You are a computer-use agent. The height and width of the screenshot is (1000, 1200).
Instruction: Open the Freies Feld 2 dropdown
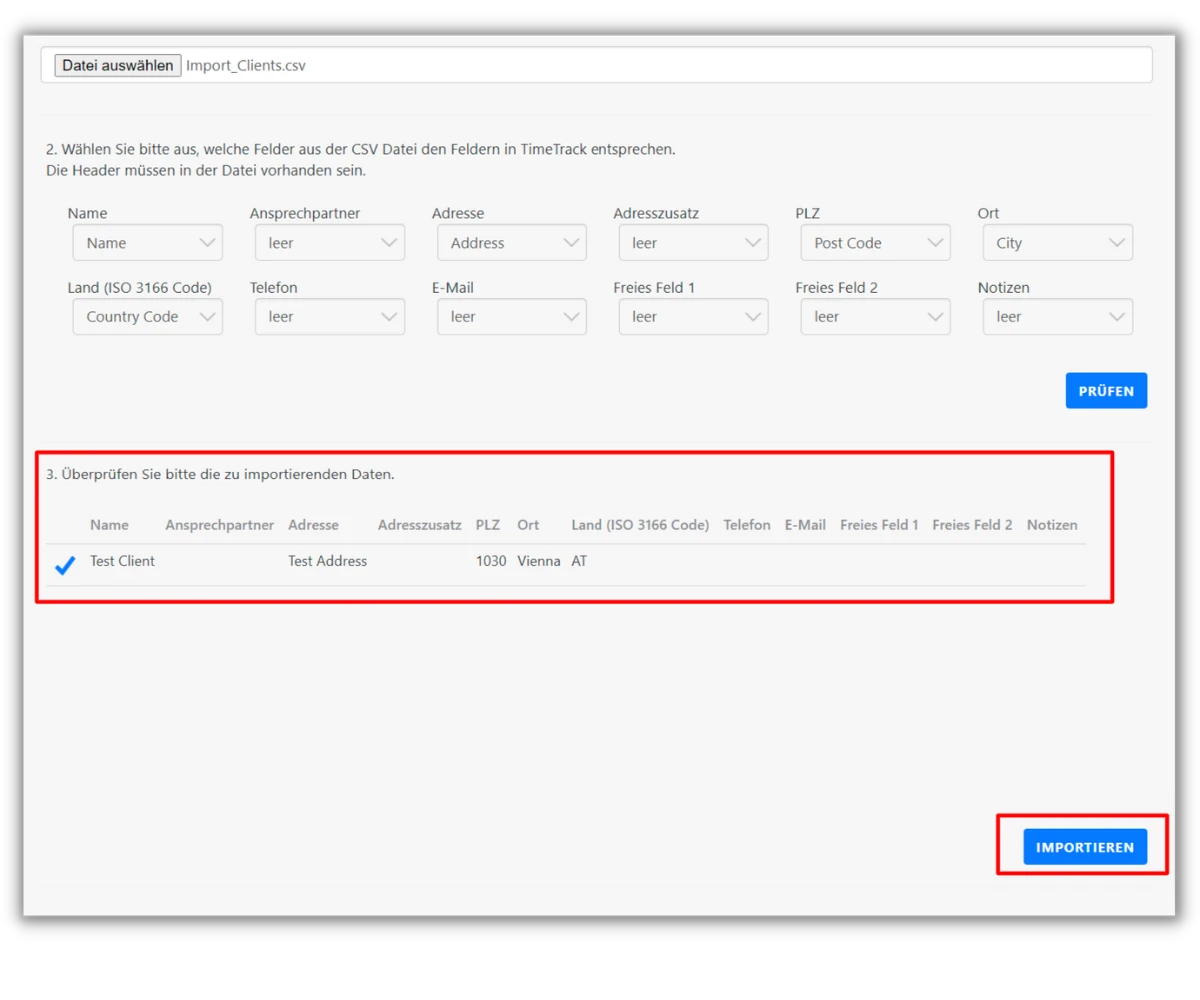[875, 316]
